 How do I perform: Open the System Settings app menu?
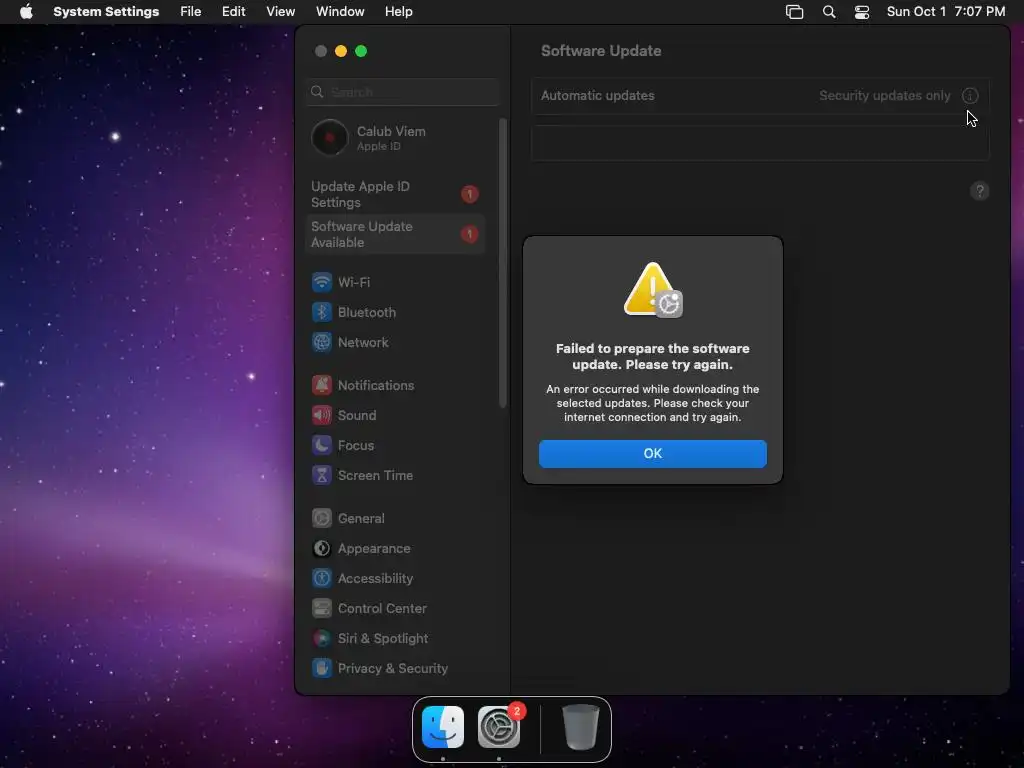pos(106,12)
